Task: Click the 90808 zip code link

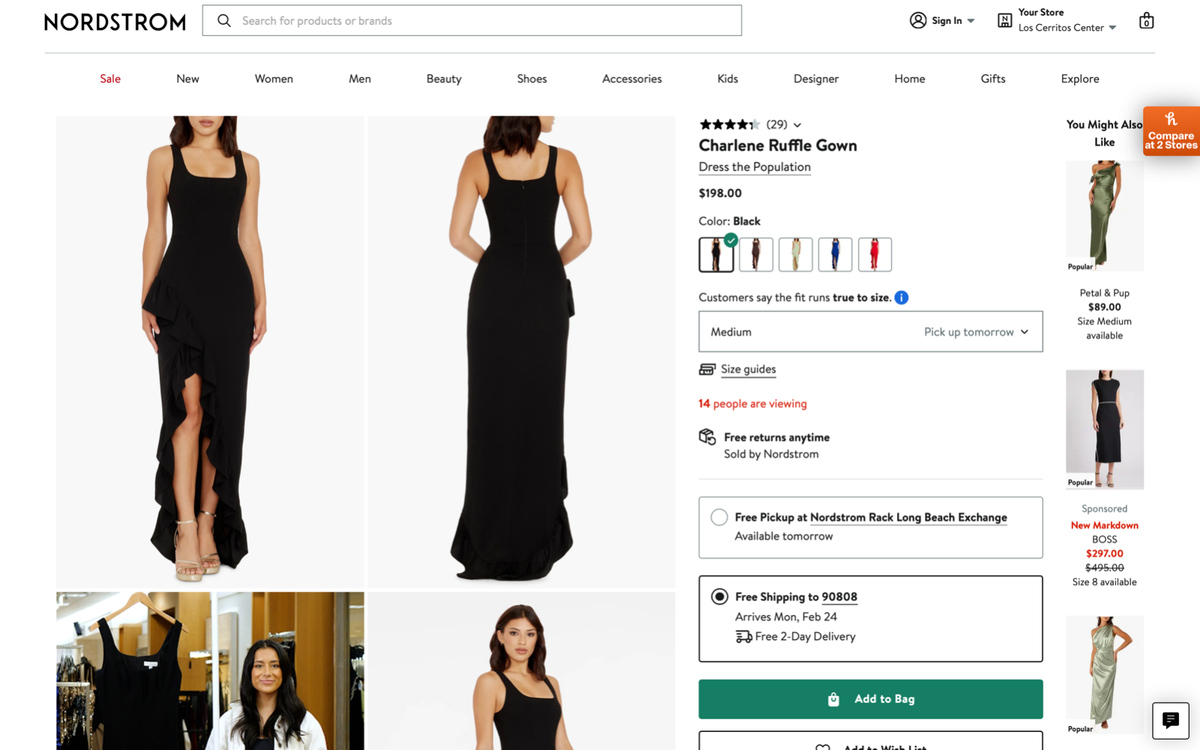Action: point(839,597)
